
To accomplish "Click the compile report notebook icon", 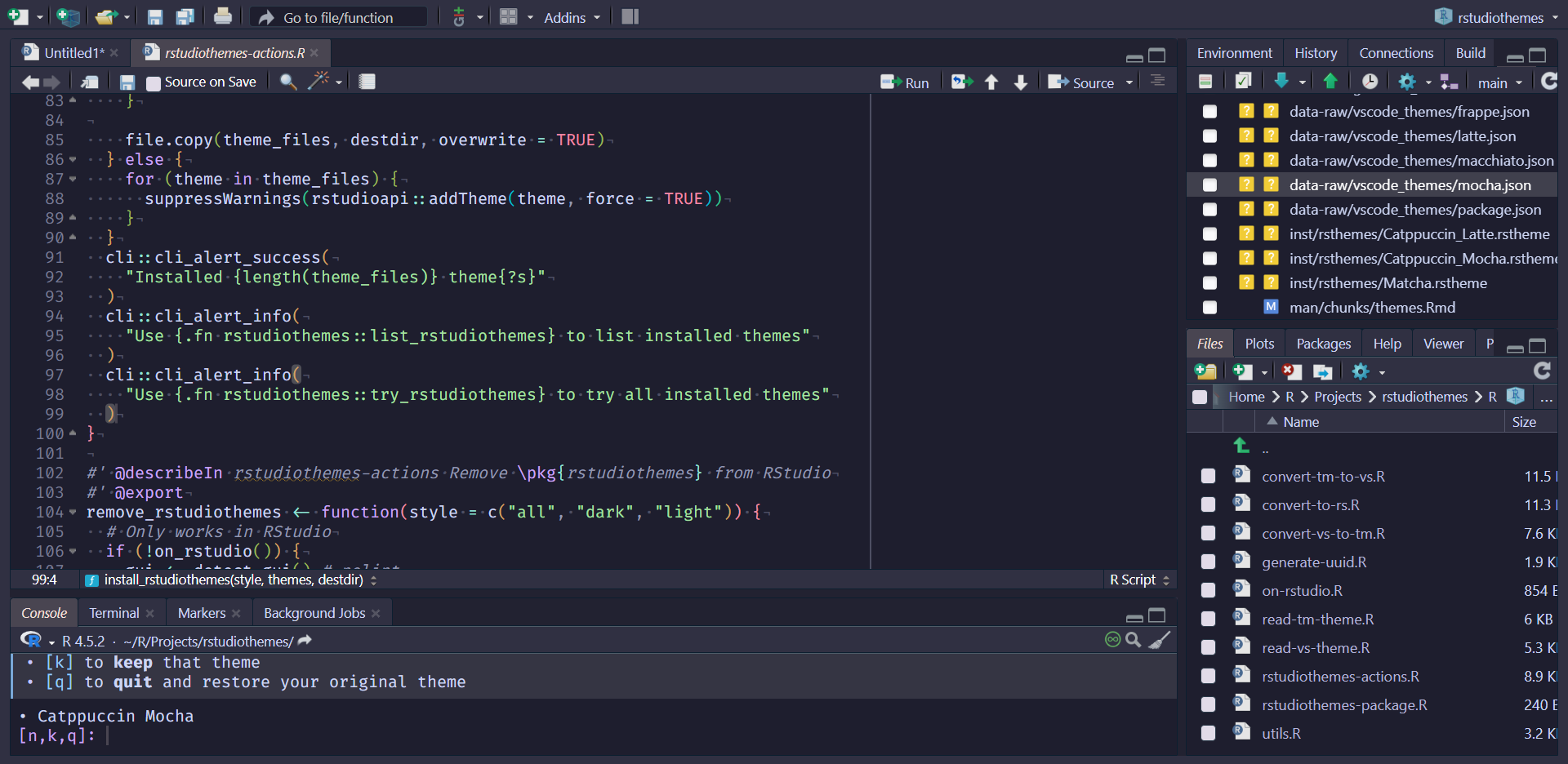I will [x=367, y=82].
